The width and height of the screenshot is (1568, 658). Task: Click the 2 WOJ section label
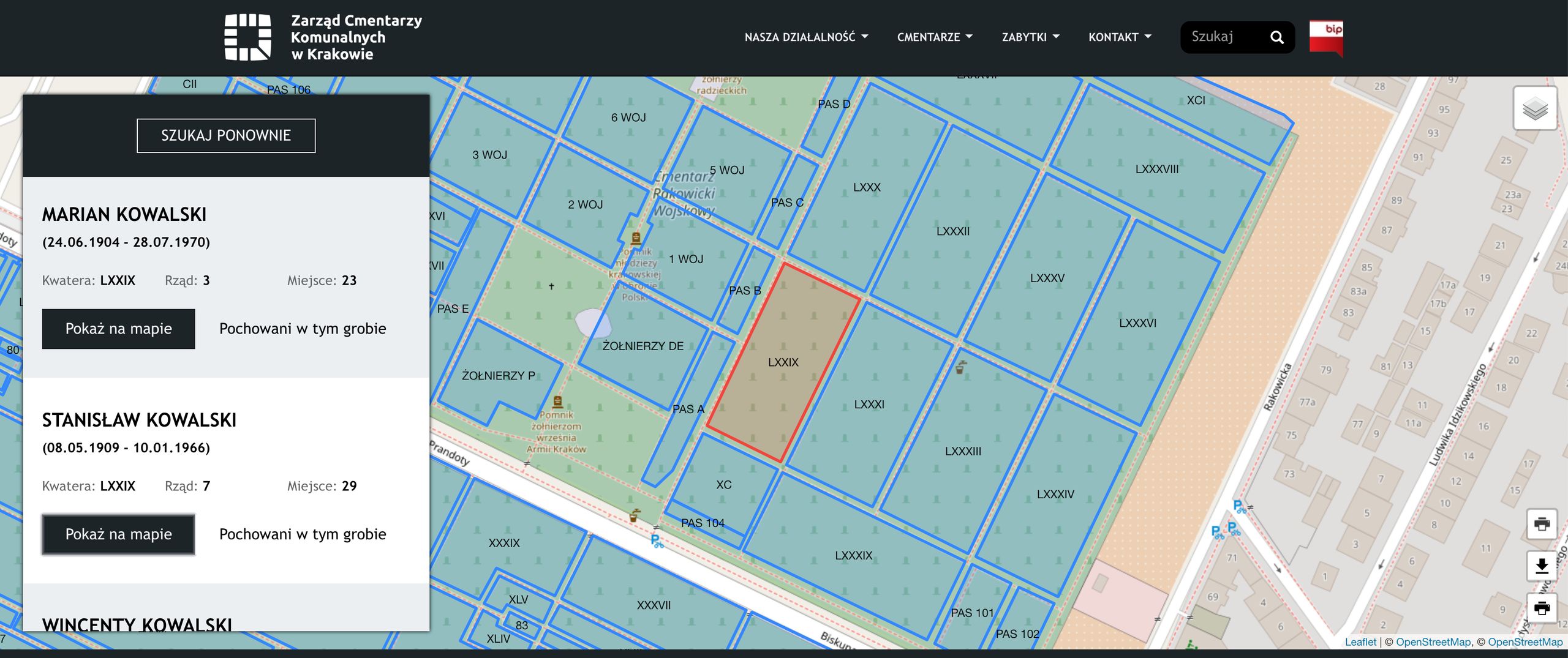point(585,204)
